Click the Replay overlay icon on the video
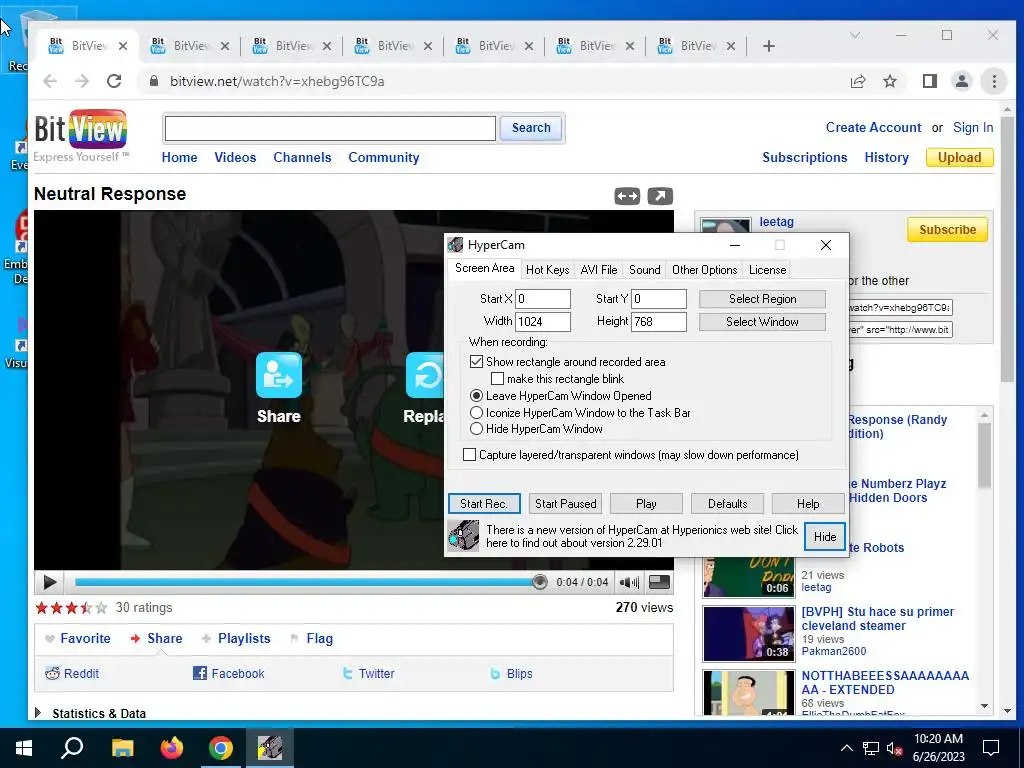The height and width of the screenshot is (768, 1024). coord(424,375)
